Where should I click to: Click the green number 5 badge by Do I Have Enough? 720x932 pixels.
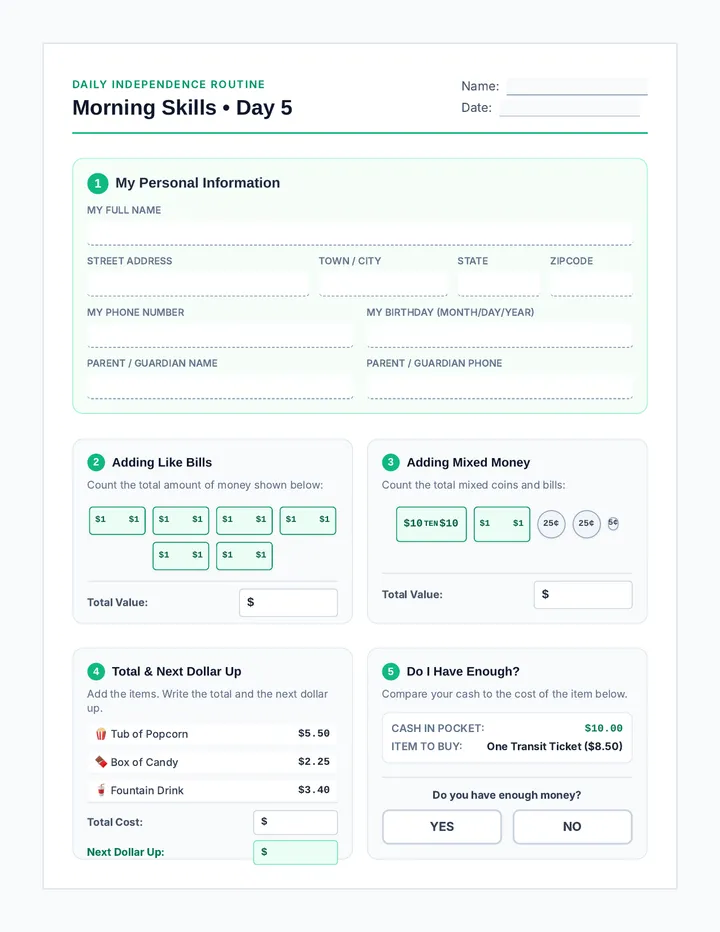pyautogui.click(x=391, y=671)
